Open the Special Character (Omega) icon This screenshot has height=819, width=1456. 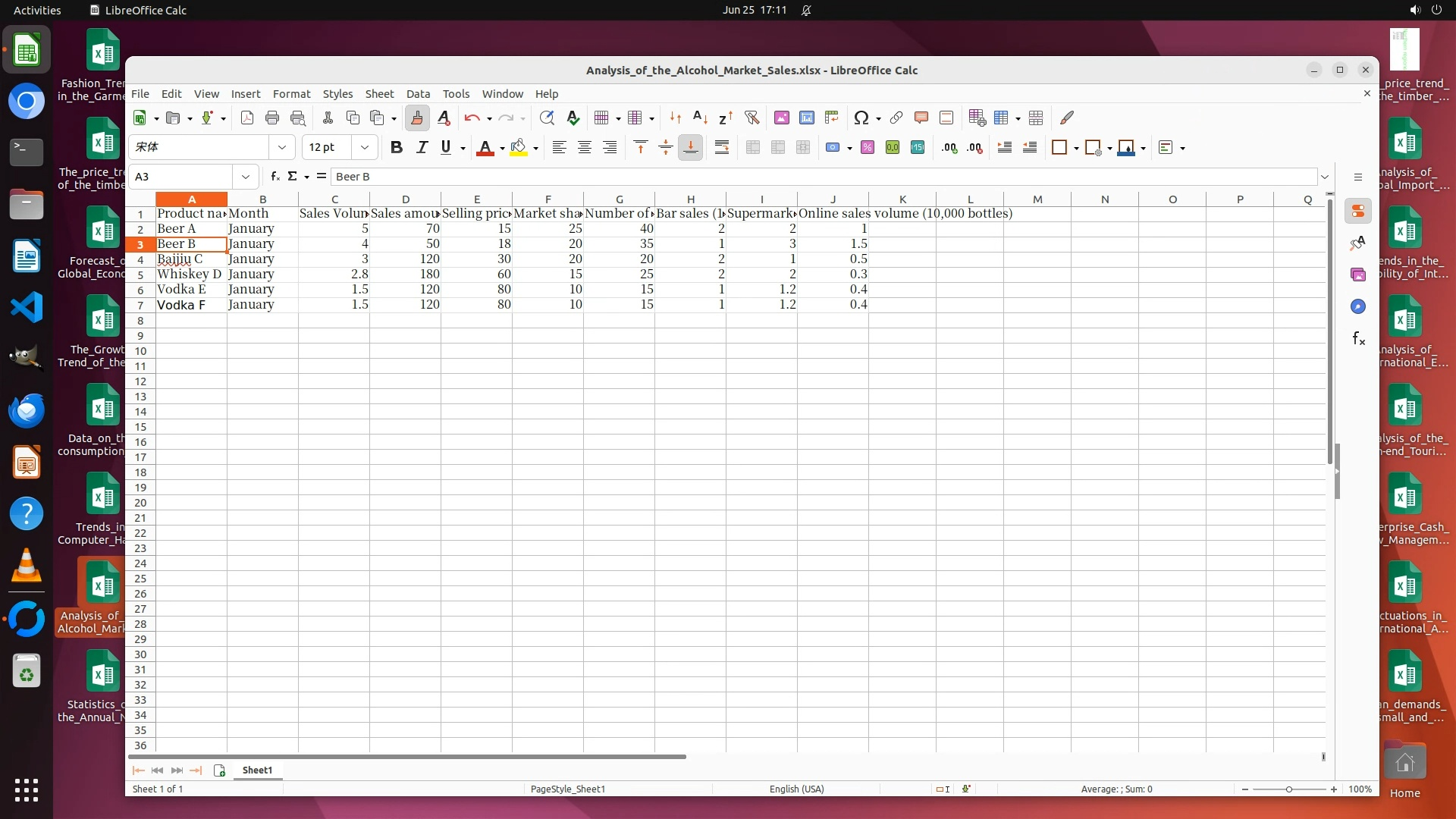click(861, 118)
